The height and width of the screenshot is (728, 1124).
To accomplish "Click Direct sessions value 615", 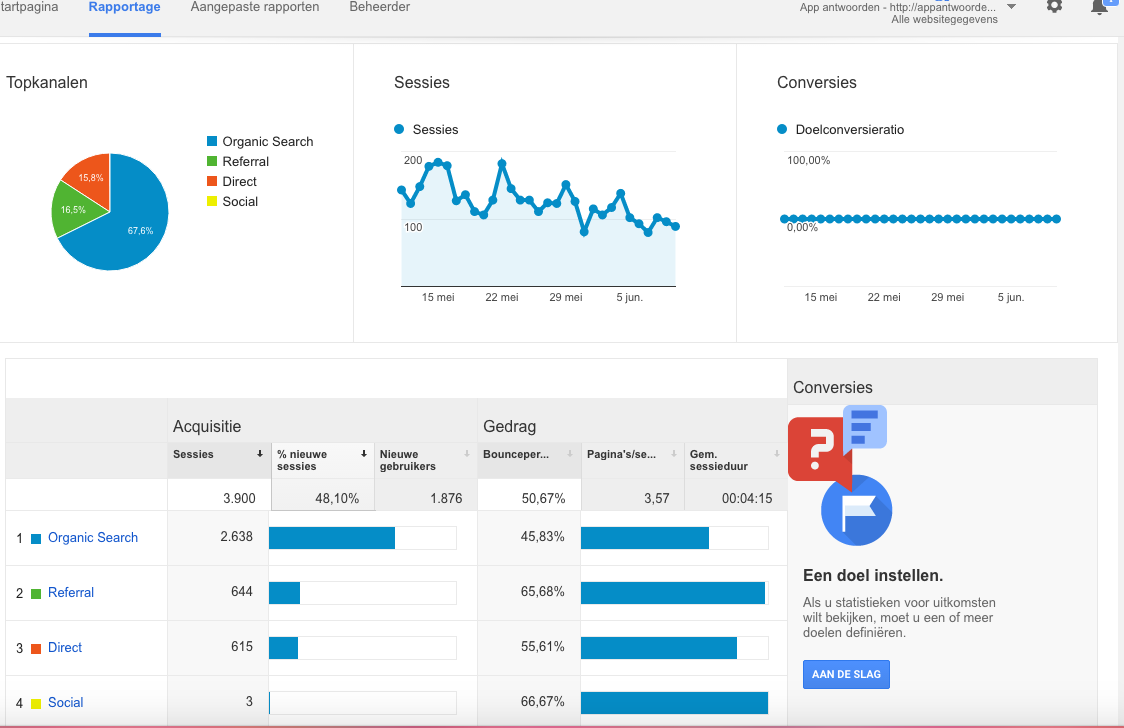I will 242,646.
